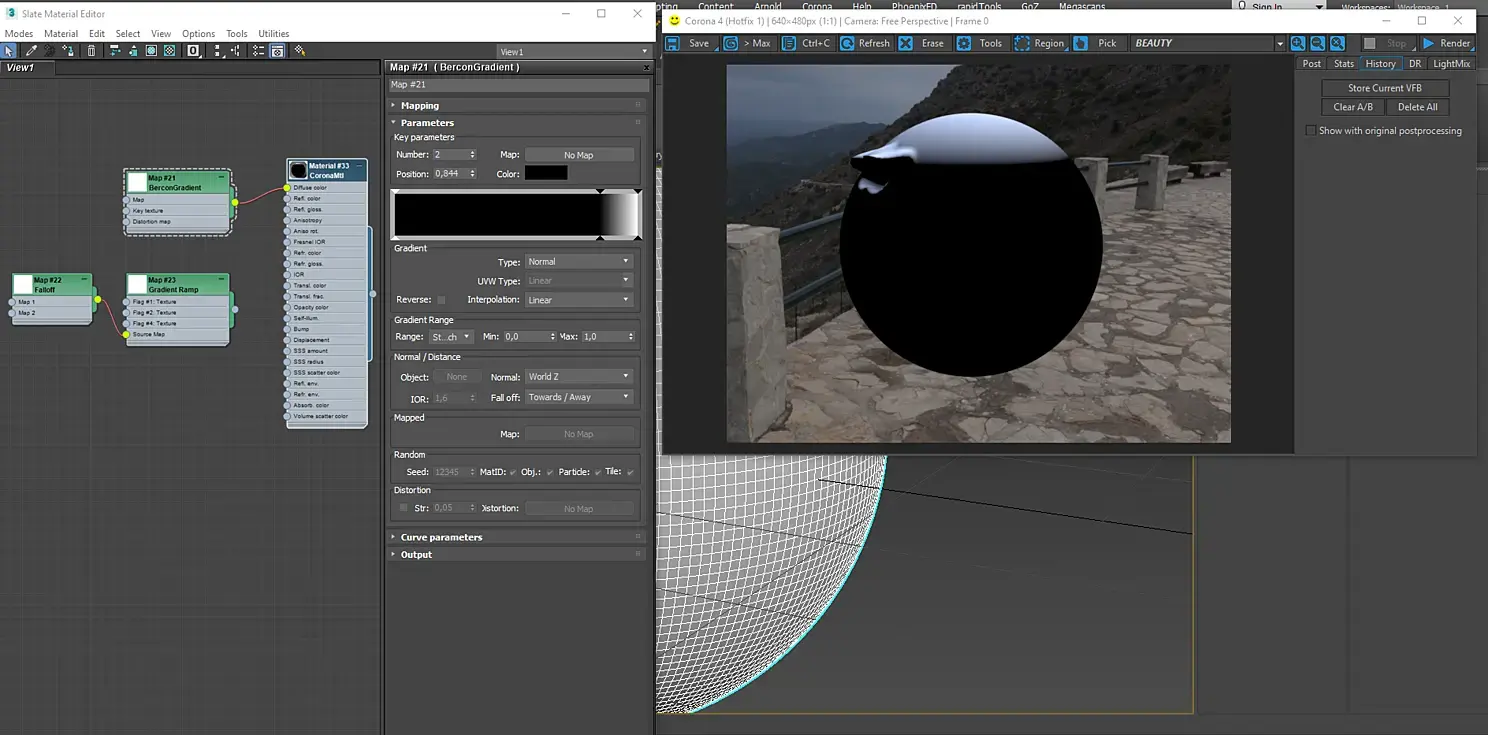Open the Fall off Towards / Away dropdown
1488x735 pixels.
(579, 397)
